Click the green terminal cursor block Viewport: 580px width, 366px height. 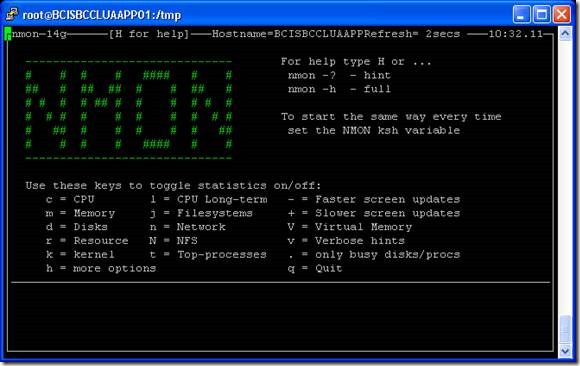click(8, 34)
